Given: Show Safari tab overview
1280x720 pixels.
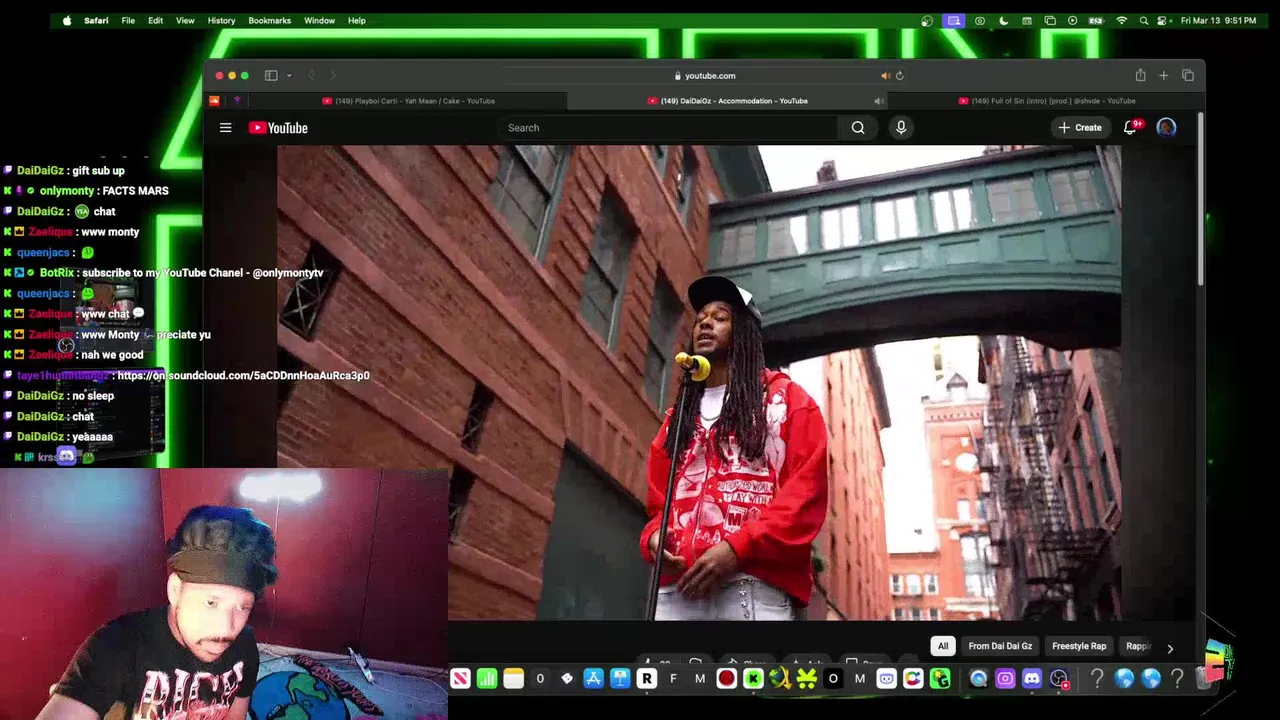Looking at the screenshot, I should [x=1188, y=76].
